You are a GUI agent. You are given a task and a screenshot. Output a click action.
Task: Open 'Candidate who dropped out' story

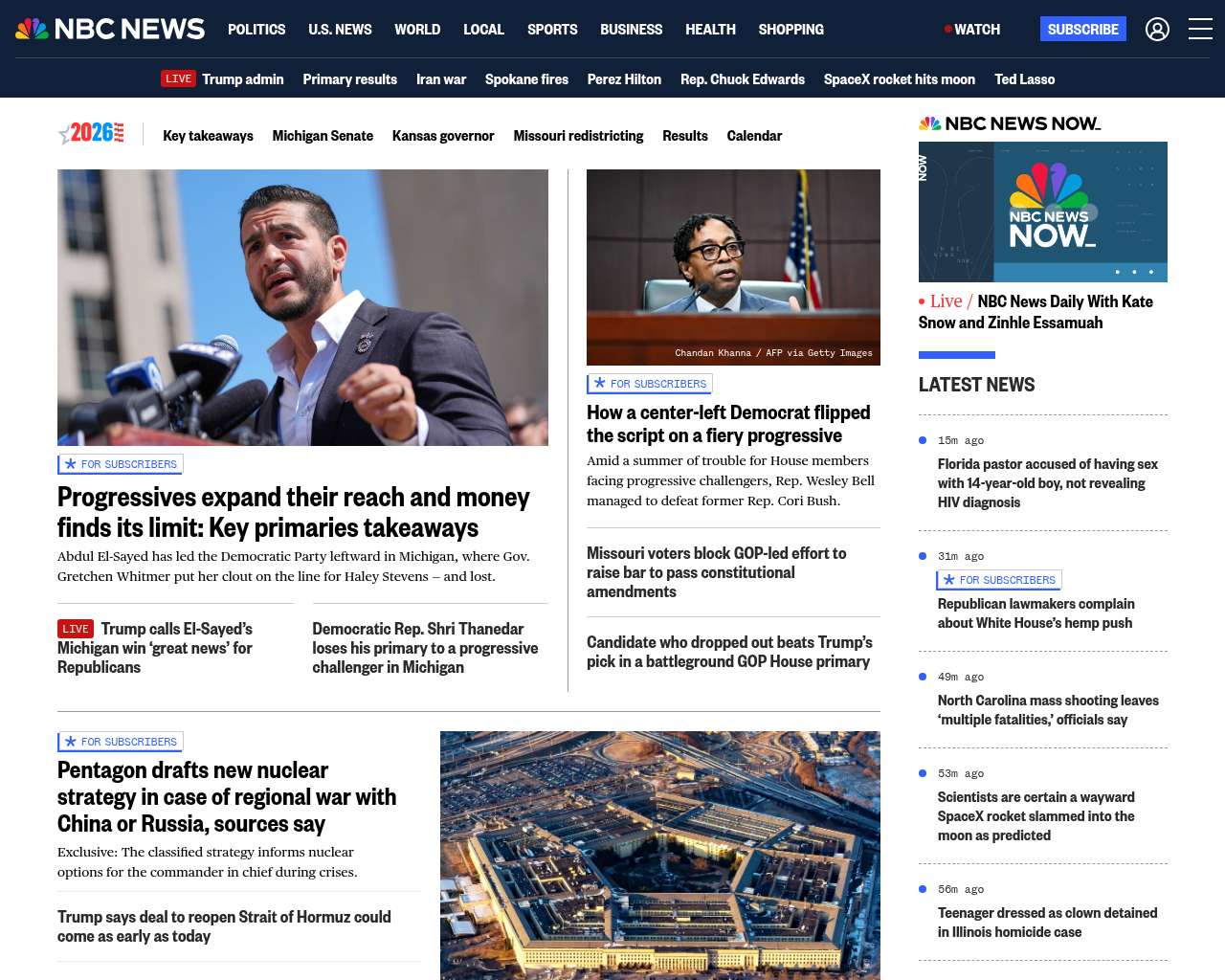(729, 652)
